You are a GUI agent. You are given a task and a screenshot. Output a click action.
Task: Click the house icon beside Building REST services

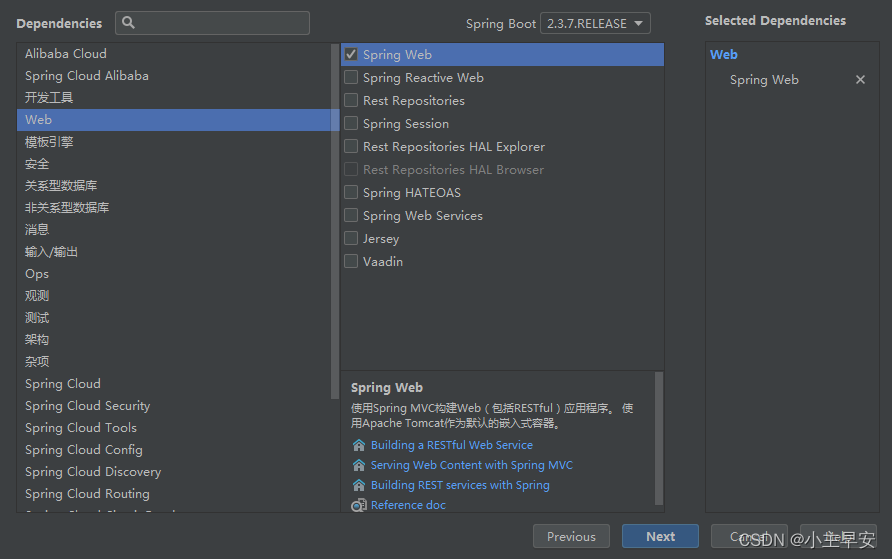(x=358, y=485)
